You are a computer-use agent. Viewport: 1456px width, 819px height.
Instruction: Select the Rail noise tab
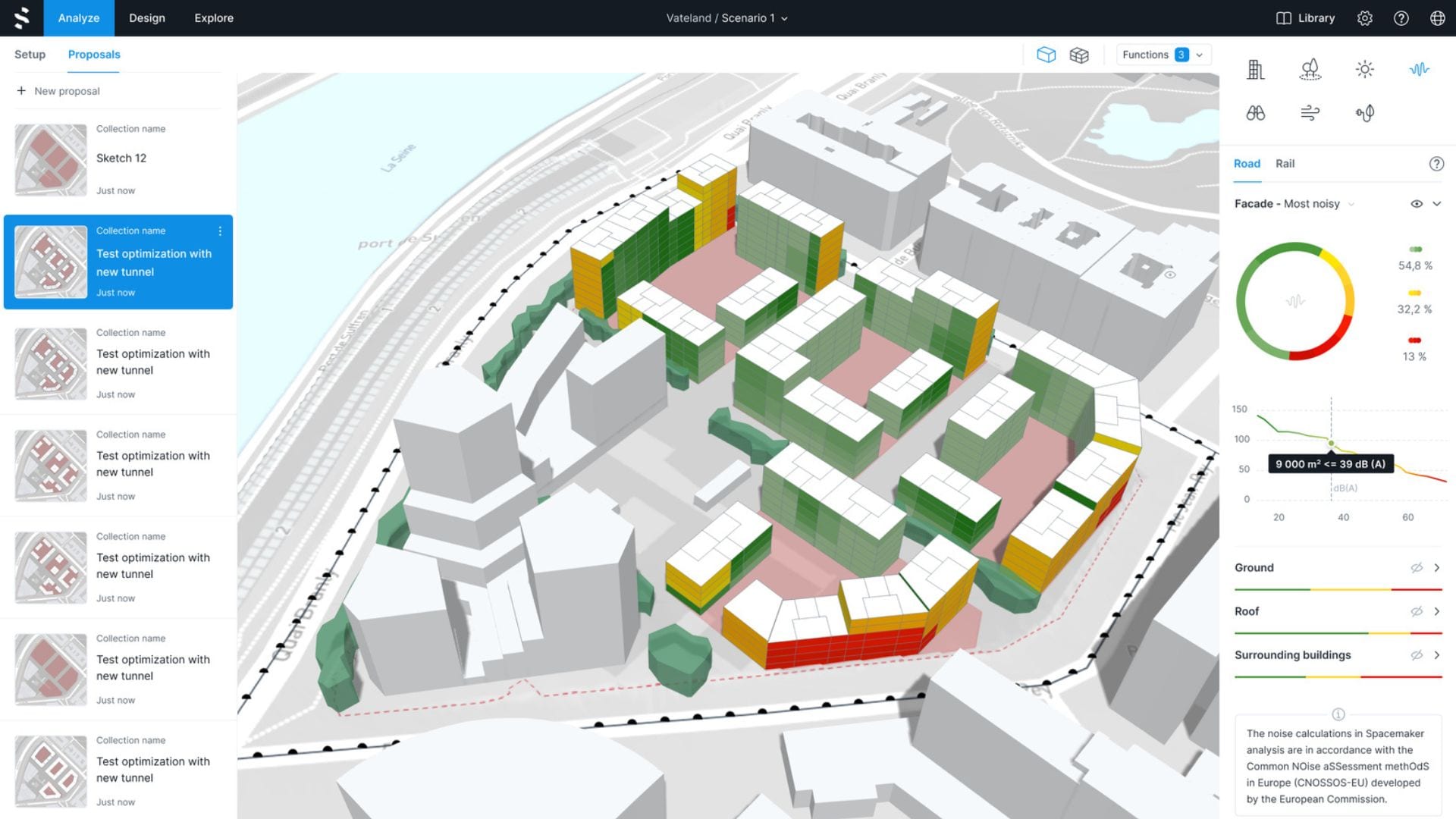(x=1285, y=164)
